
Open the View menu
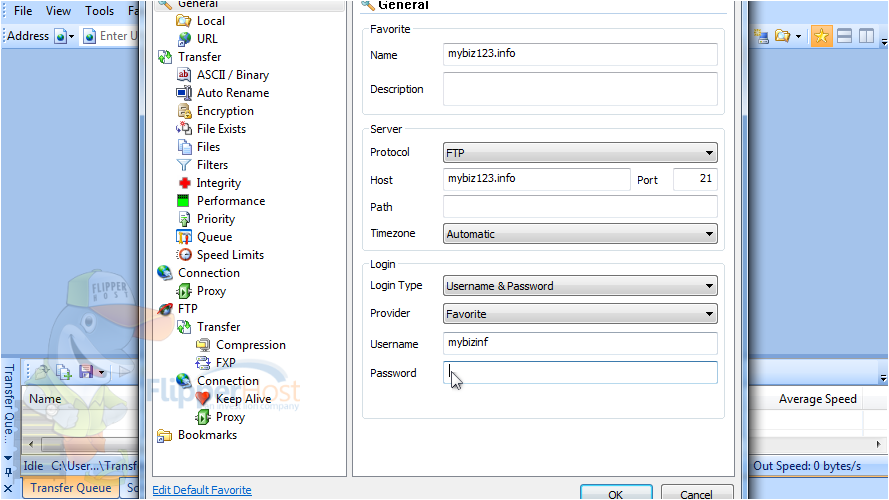tap(58, 11)
